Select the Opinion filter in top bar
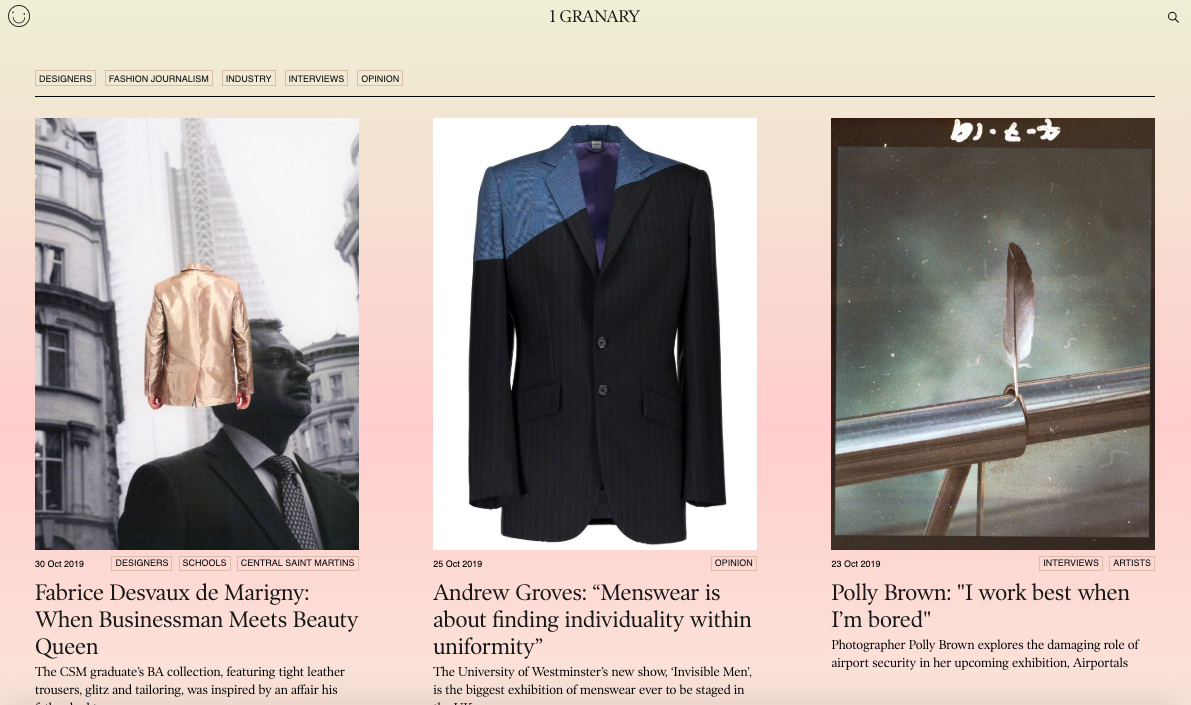 pyautogui.click(x=380, y=78)
